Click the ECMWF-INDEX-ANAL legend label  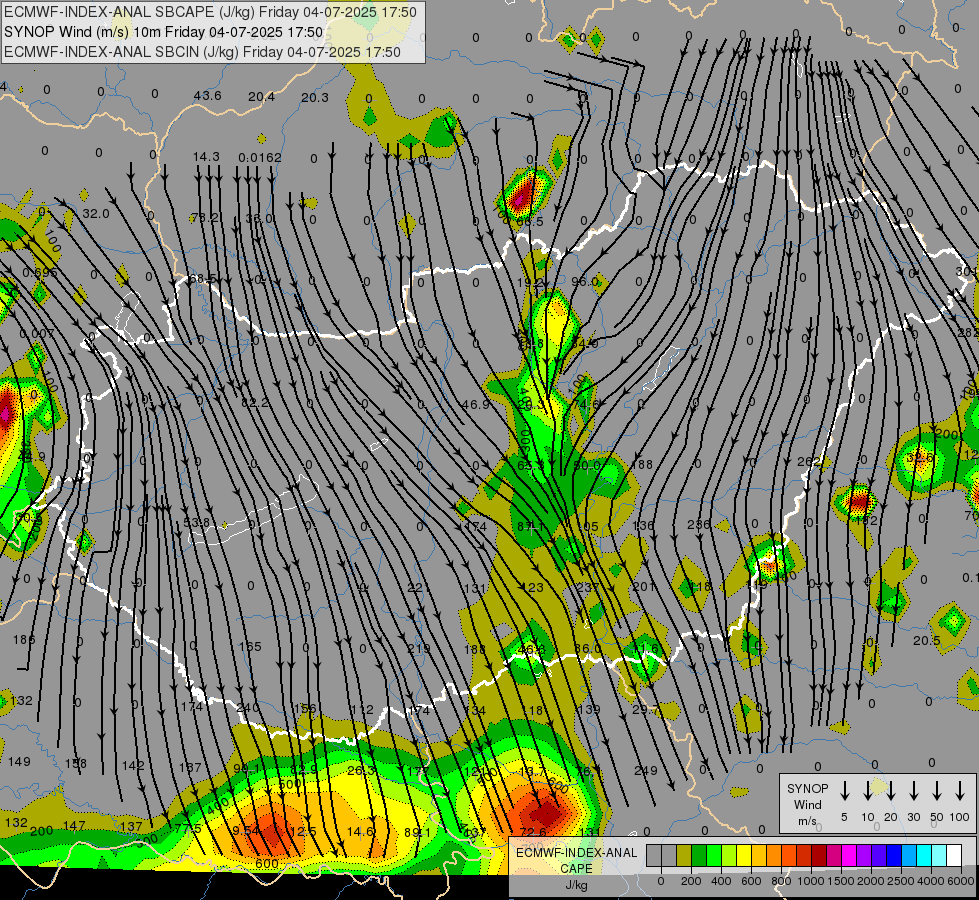[576, 853]
